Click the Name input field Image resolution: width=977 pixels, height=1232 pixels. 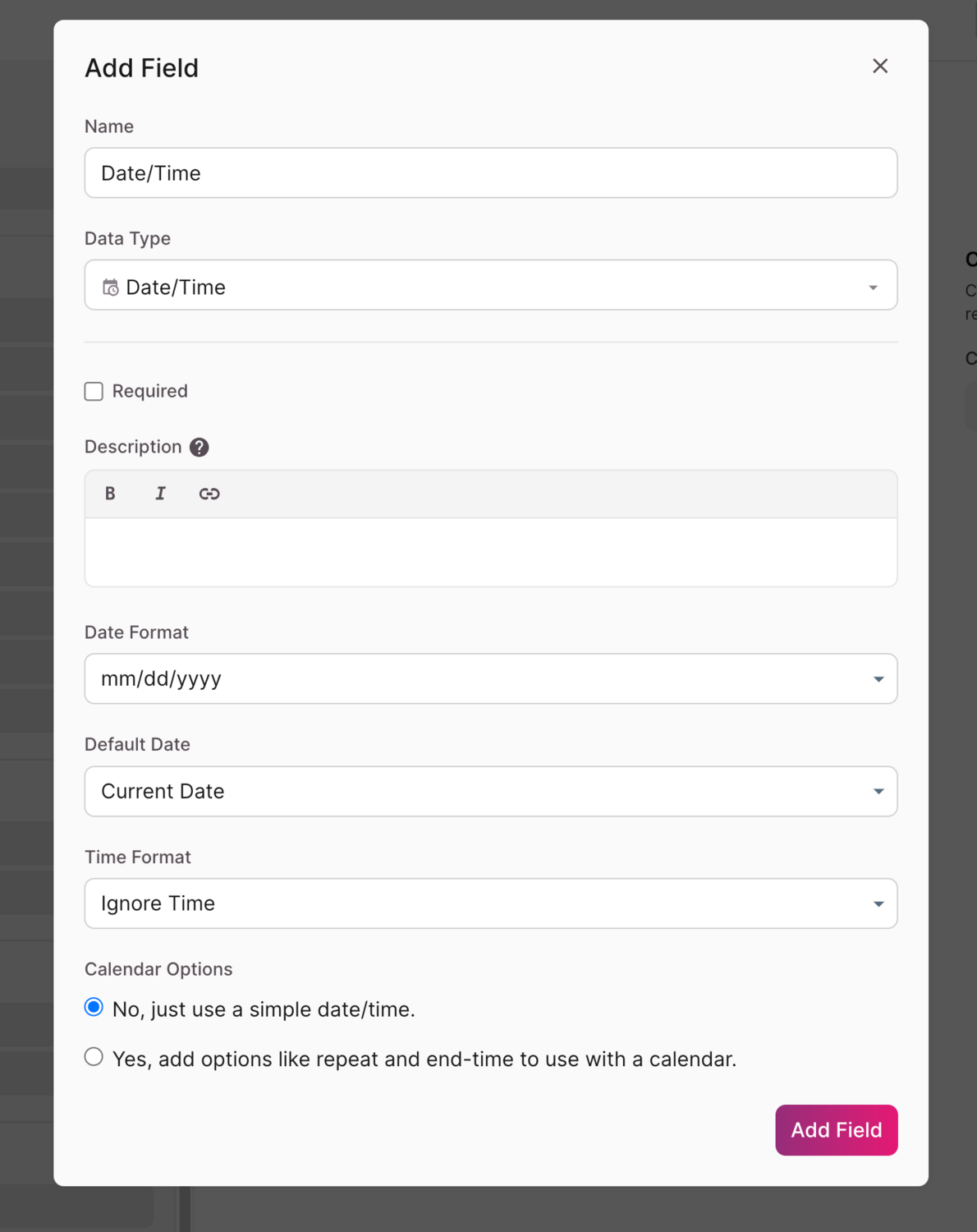tap(490, 173)
